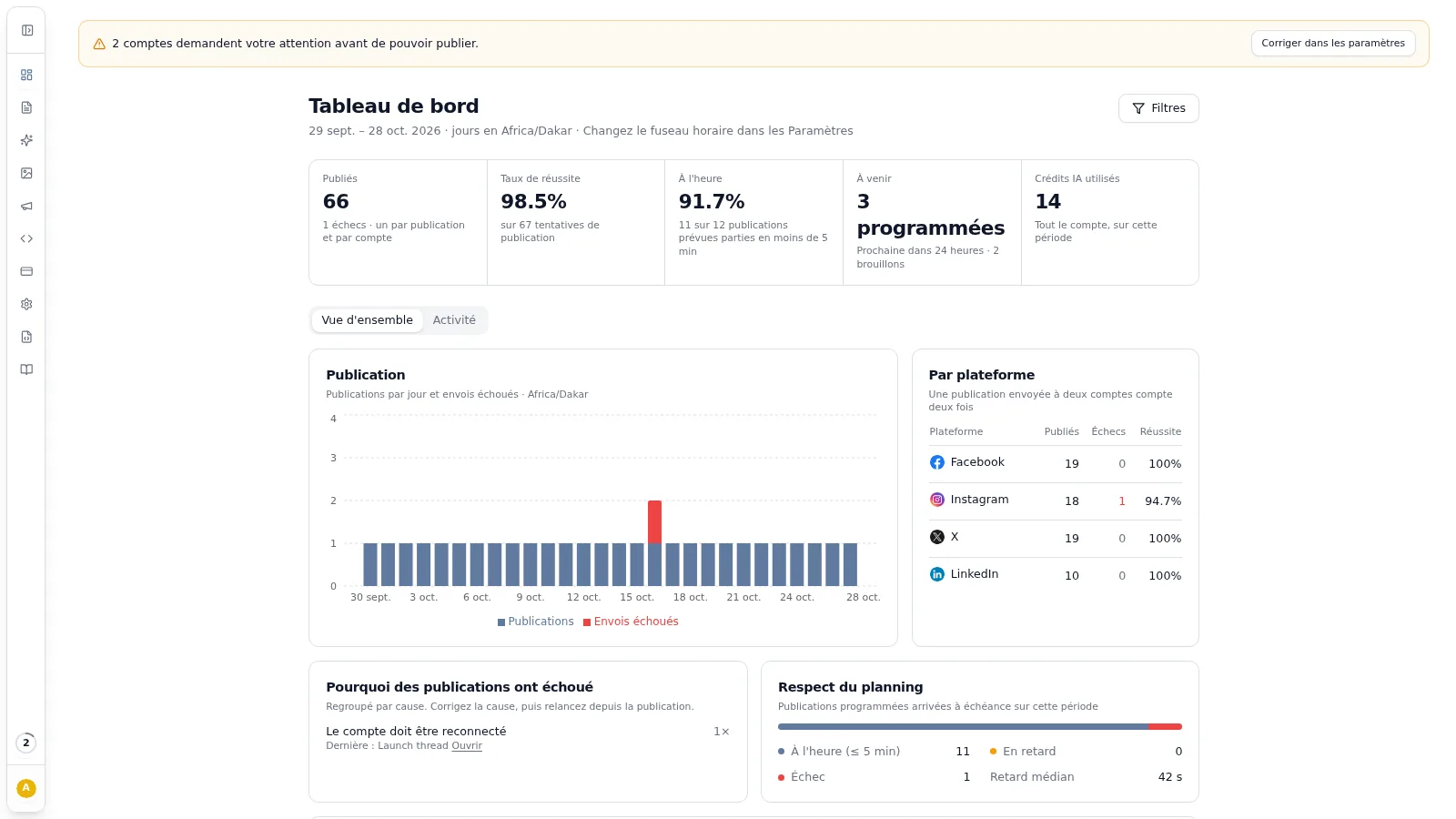Click the red failed-send bar in chart
This screenshot has height=819, width=1456.
point(654,521)
